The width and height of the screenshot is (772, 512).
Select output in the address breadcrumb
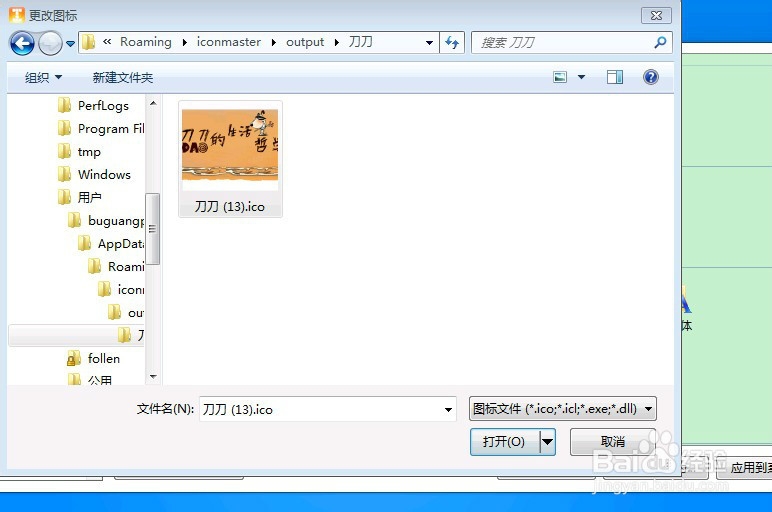(x=305, y=42)
